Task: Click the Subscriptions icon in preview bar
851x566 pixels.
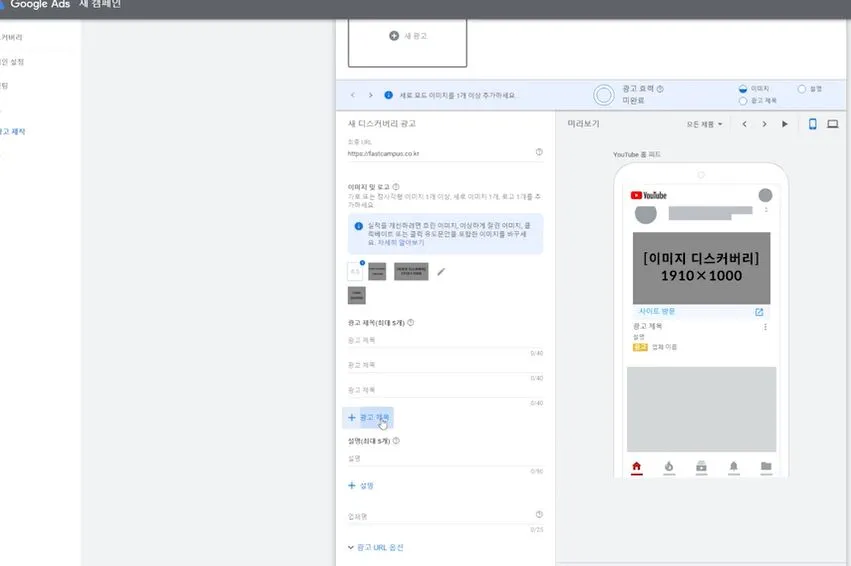Action: pos(701,467)
